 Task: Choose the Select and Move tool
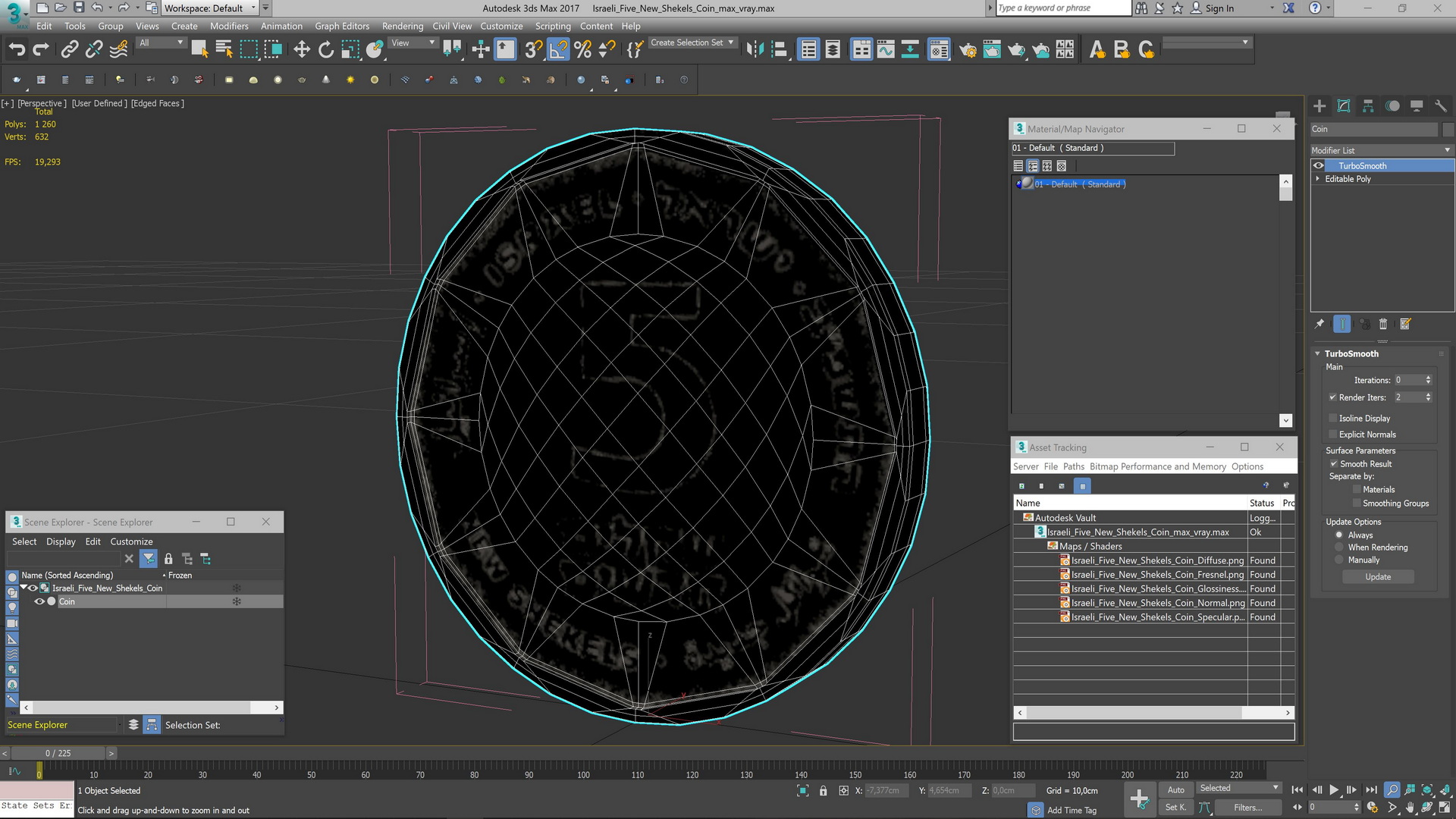[302, 50]
